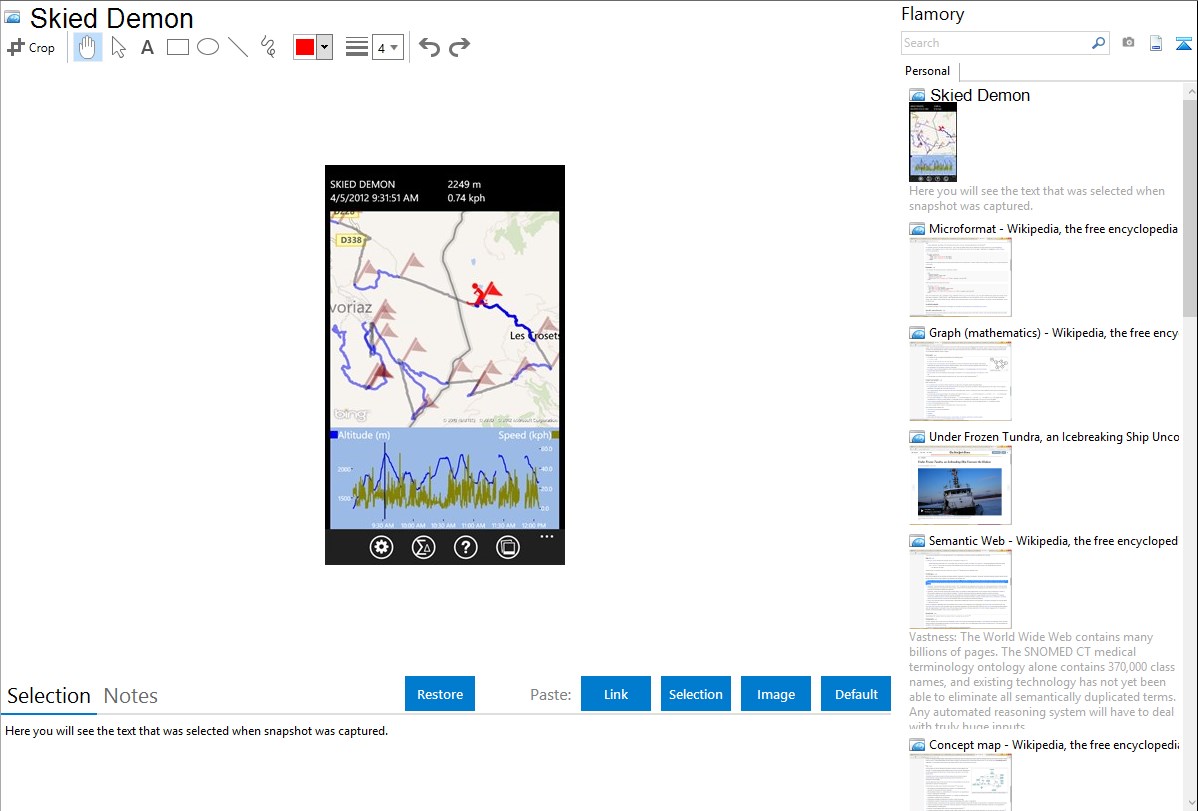Pick the straight line tool
This screenshot has width=1198, height=811.
(x=238, y=47)
